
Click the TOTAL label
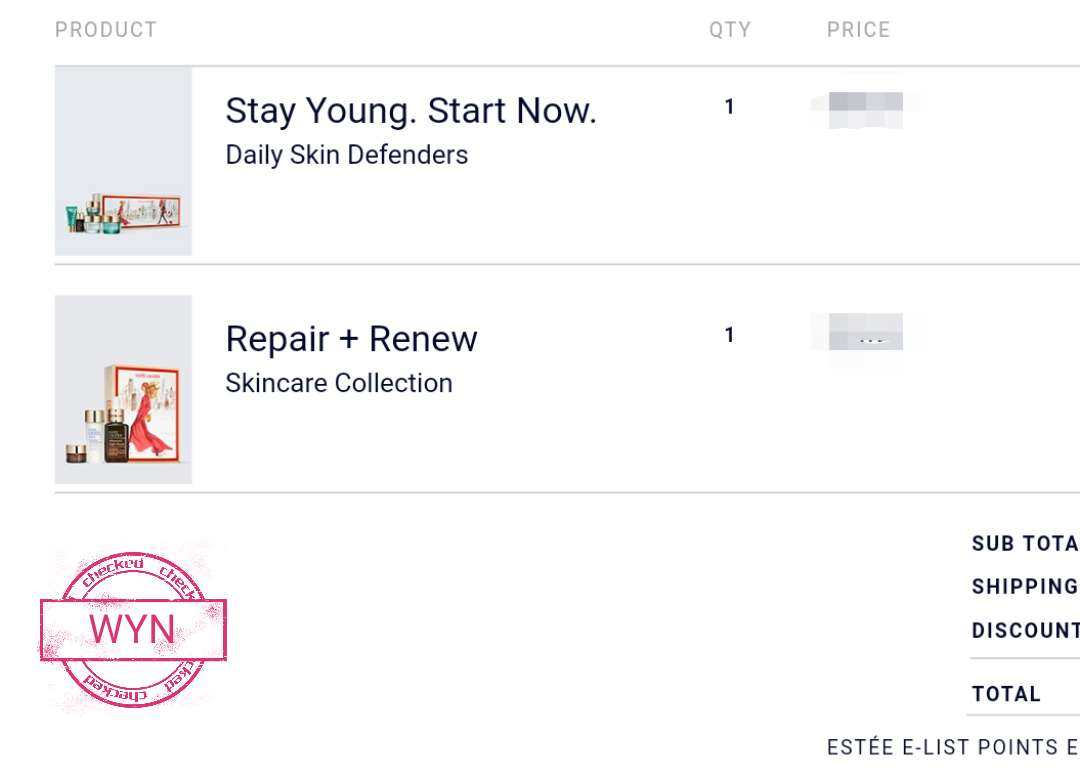coord(1006,694)
